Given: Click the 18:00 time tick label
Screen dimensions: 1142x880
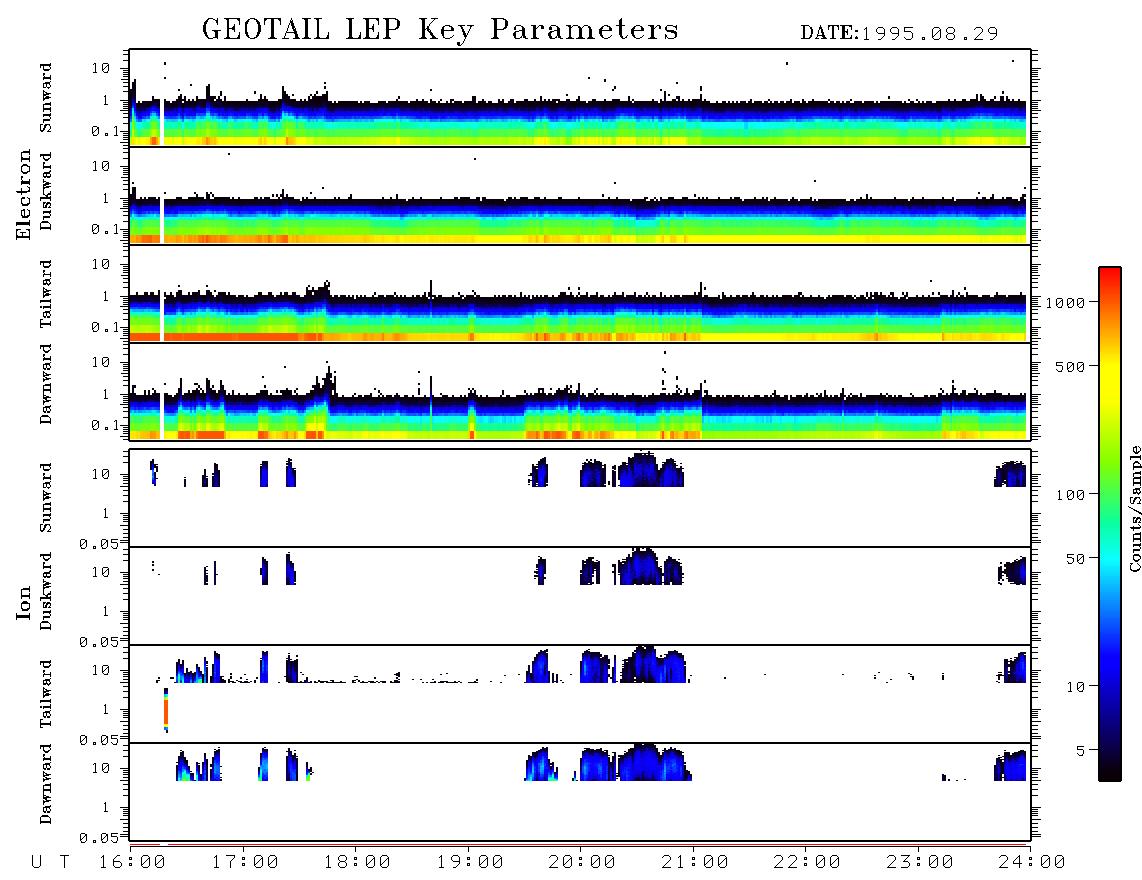Looking at the screenshot, I should pyautogui.click(x=358, y=862).
